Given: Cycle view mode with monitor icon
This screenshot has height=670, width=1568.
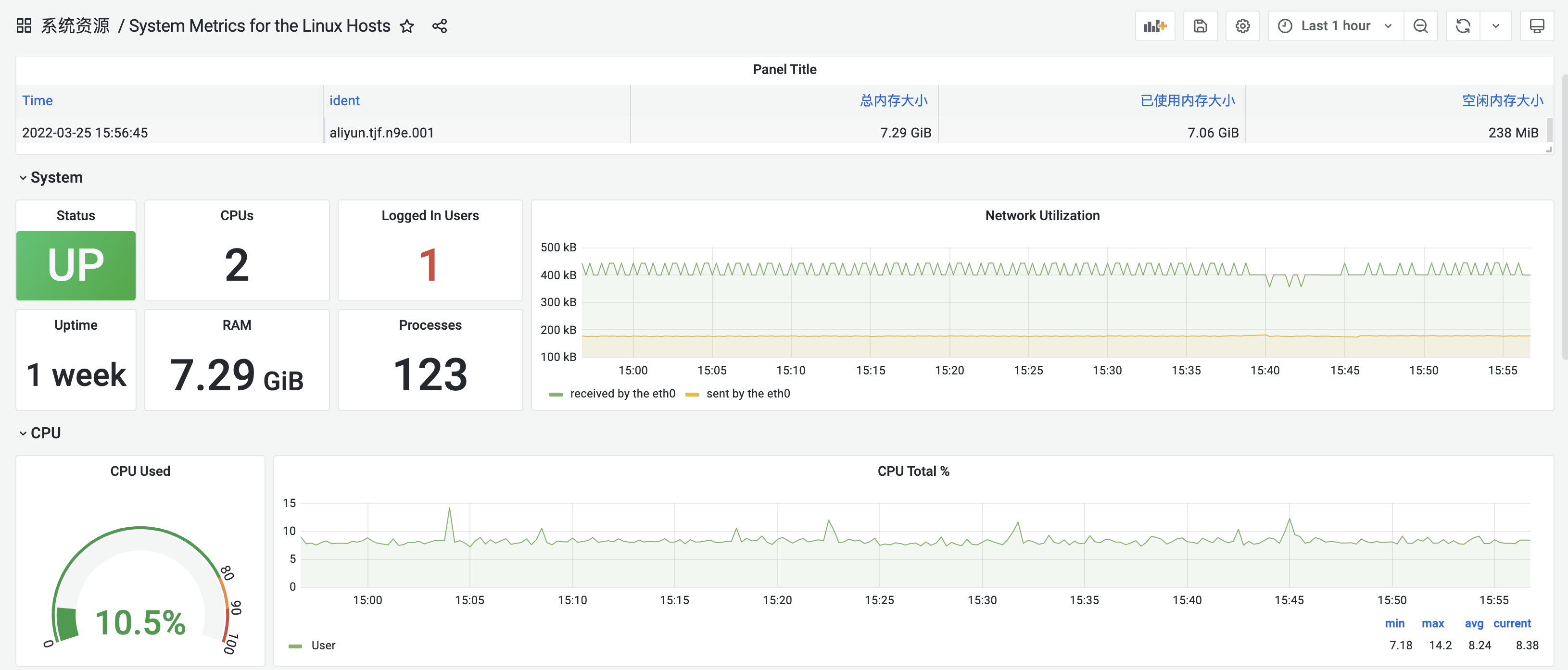Looking at the screenshot, I should (1536, 26).
